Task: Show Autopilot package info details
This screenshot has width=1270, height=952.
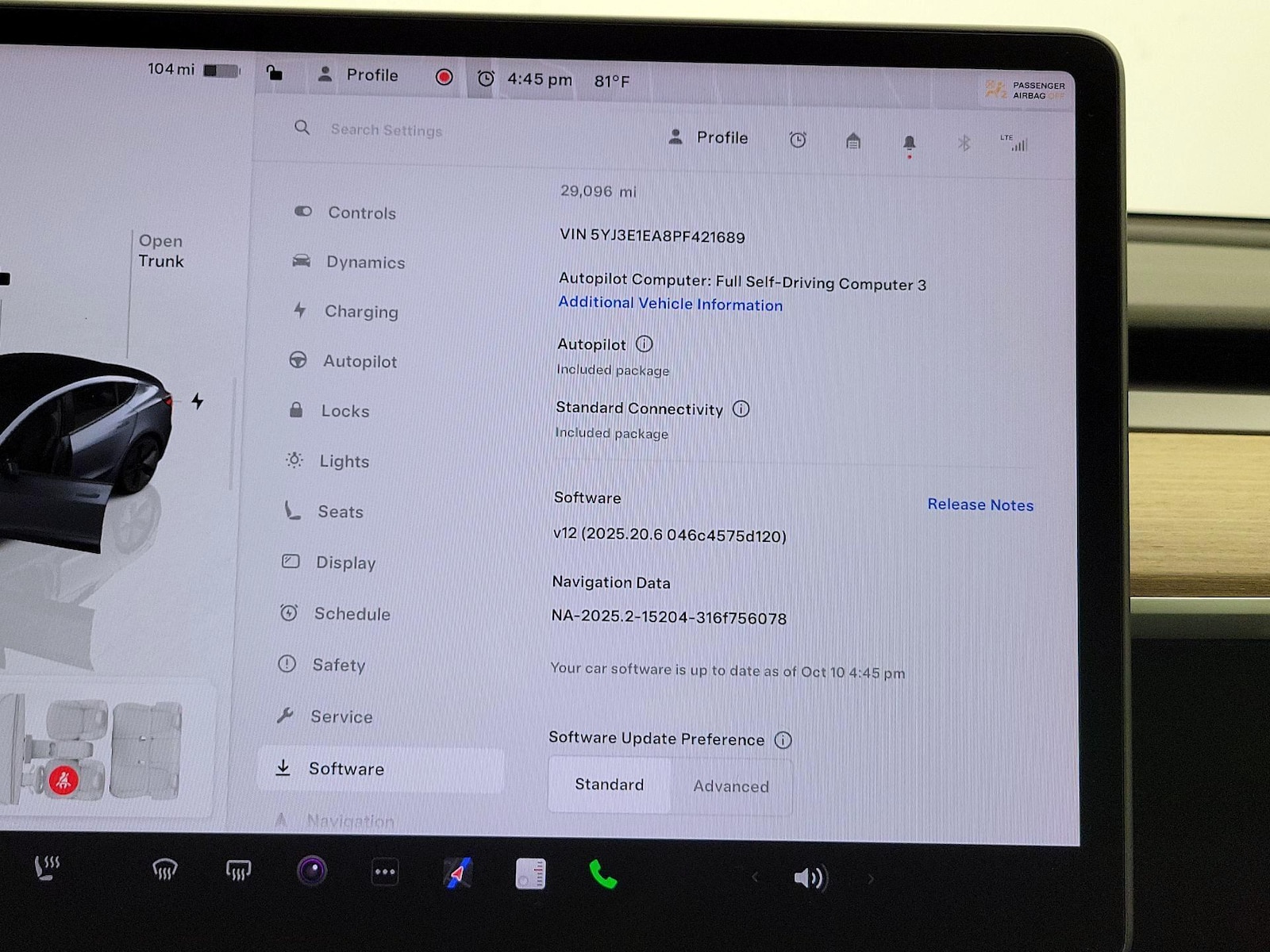Action: pos(645,344)
